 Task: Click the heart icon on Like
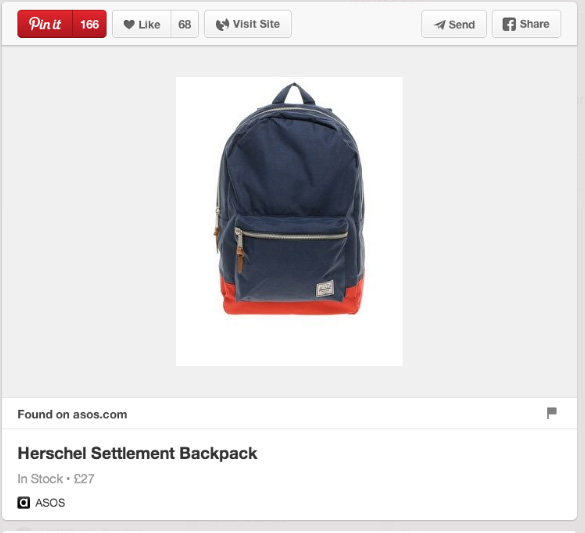pyautogui.click(x=129, y=25)
